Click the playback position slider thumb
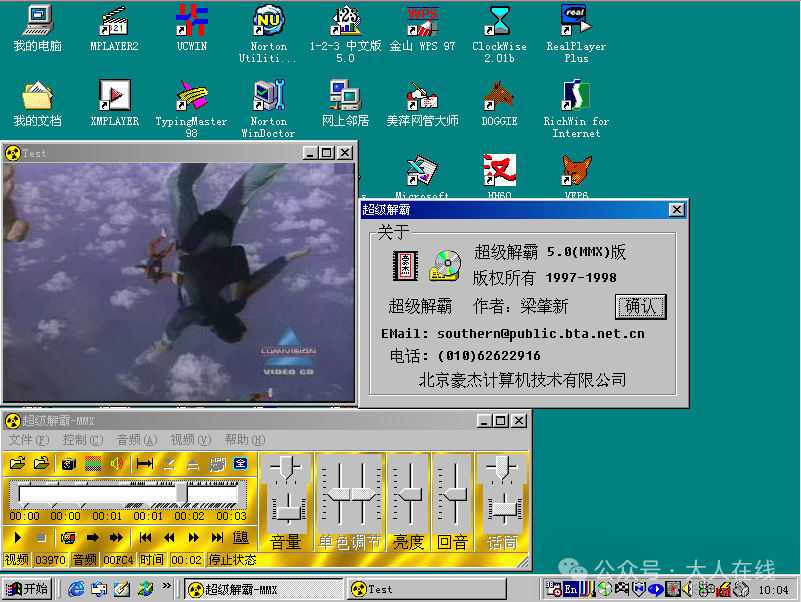The image size is (801, 602). pyautogui.click(x=181, y=494)
